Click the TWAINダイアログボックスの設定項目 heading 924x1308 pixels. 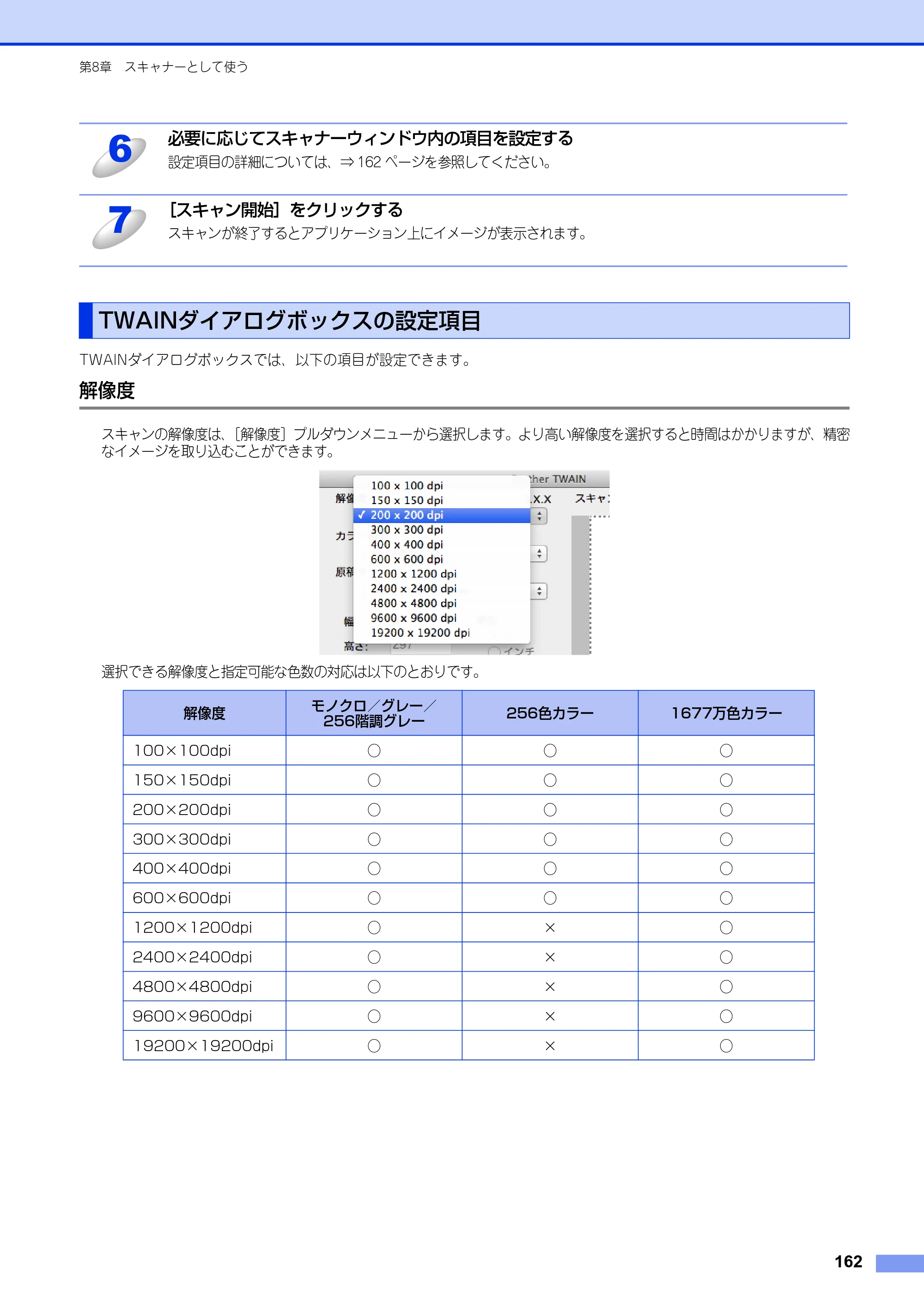290,321
